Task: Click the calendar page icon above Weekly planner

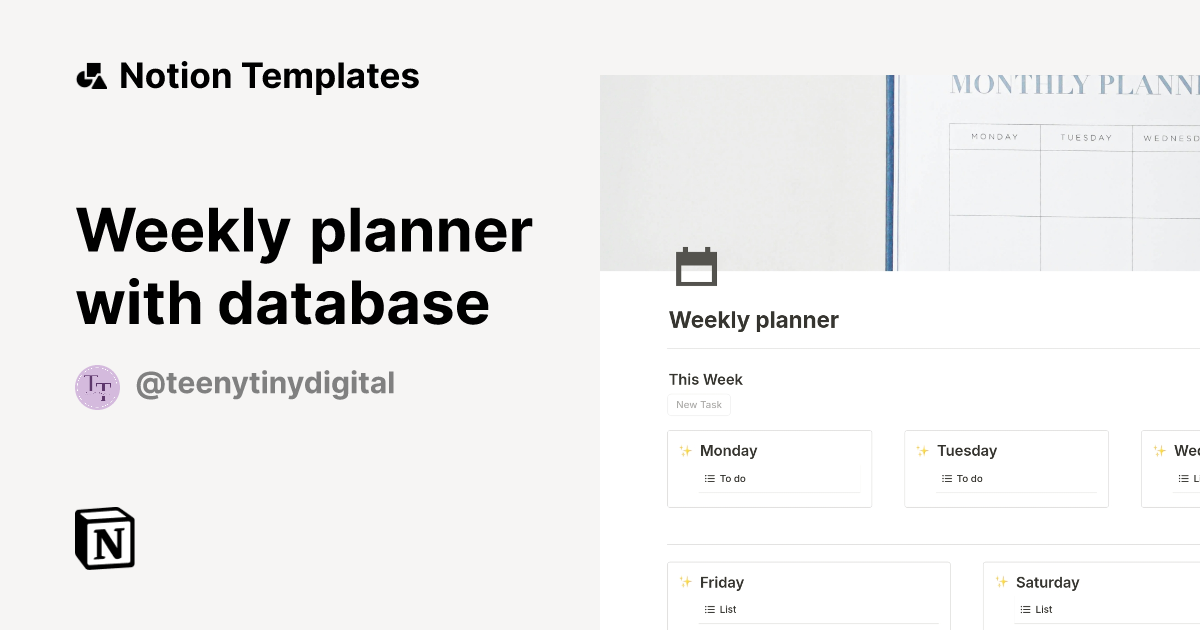Action: [x=696, y=267]
